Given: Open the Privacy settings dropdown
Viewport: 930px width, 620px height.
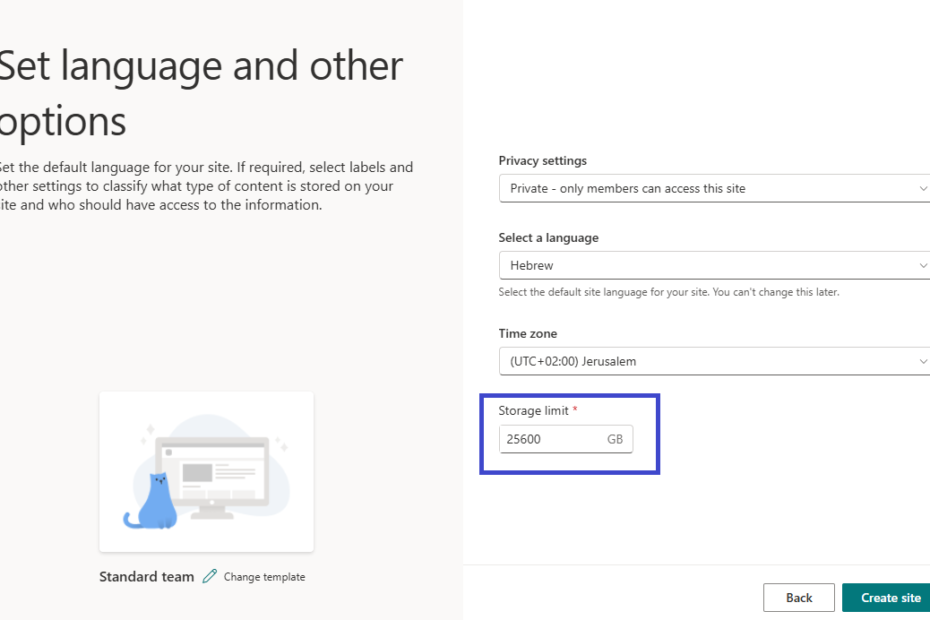Looking at the screenshot, I should tap(714, 188).
